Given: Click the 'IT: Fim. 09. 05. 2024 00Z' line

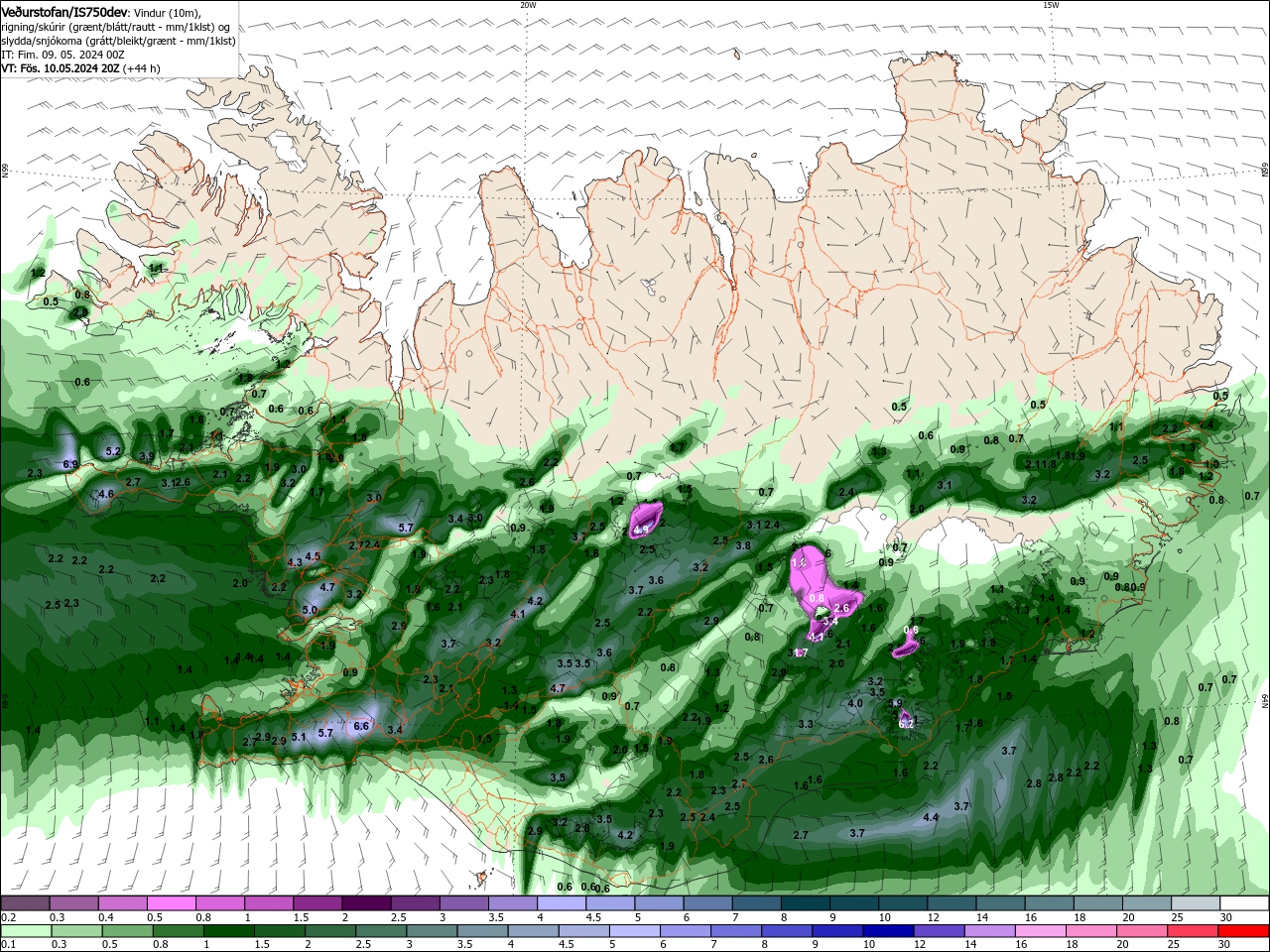Looking at the screenshot, I should (x=62, y=55).
